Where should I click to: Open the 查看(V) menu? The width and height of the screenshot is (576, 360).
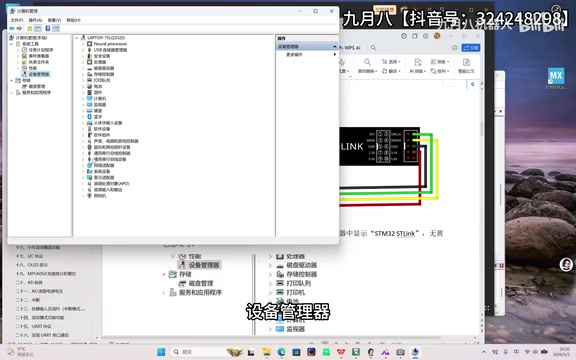point(54,20)
